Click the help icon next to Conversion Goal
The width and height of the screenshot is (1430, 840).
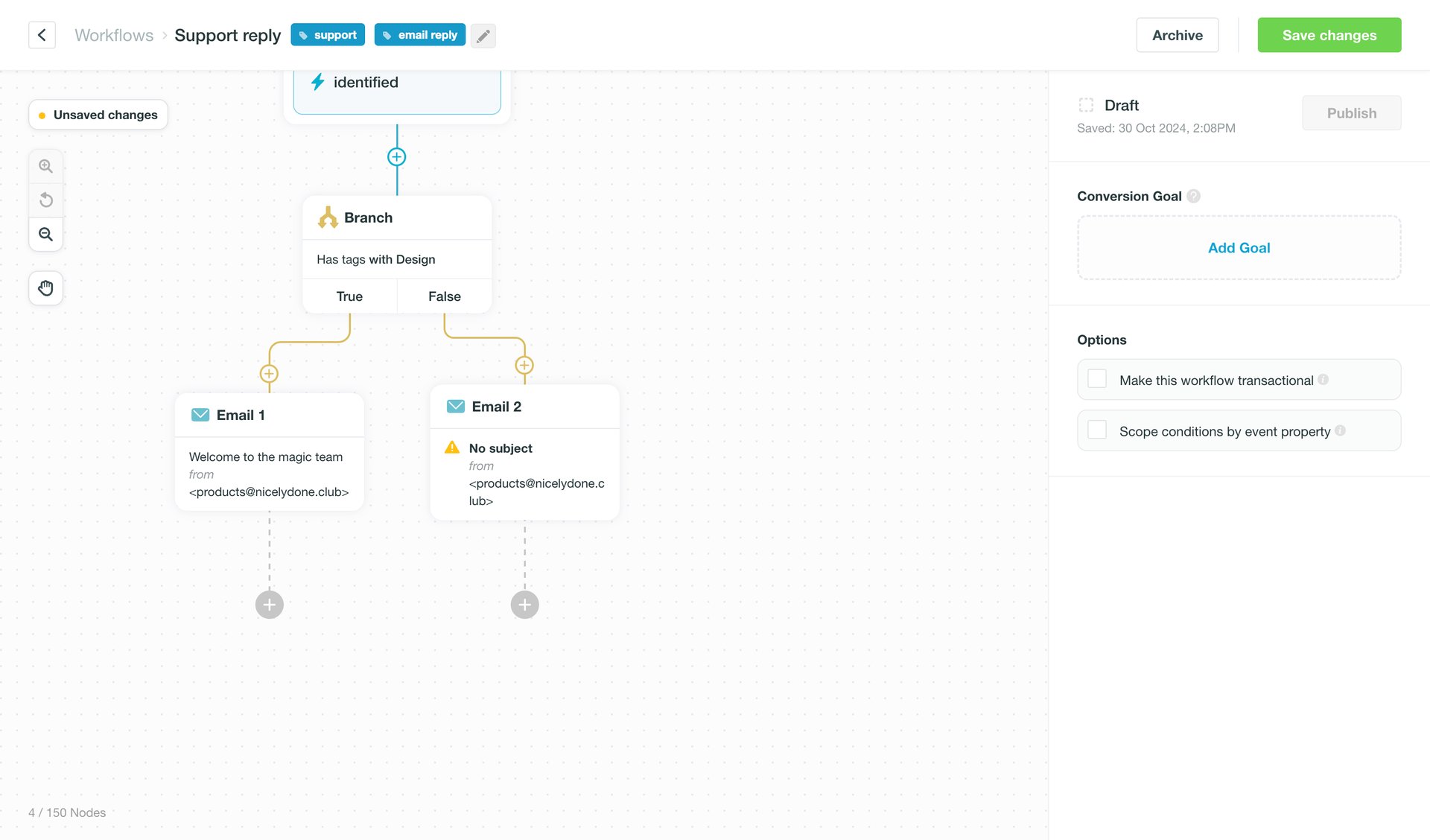coord(1194,196)
